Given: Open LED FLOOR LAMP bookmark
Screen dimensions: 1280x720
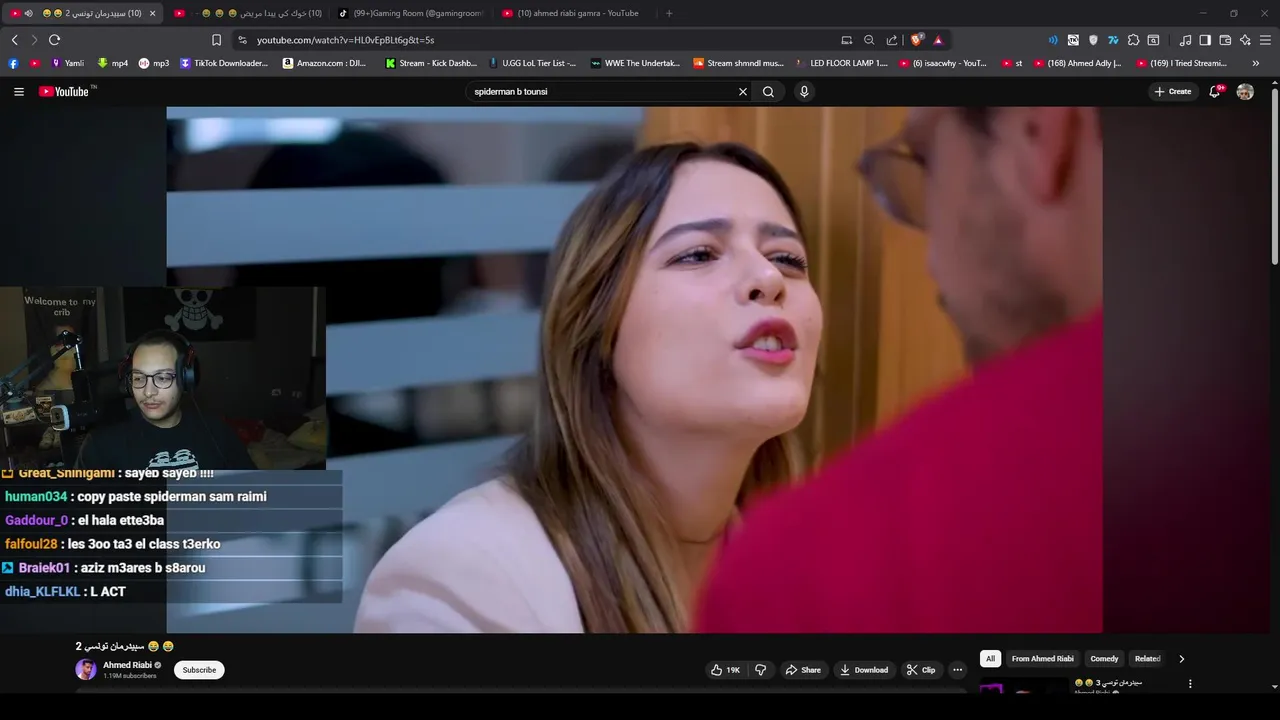Looking at the screenshot, I should [841, 63].
